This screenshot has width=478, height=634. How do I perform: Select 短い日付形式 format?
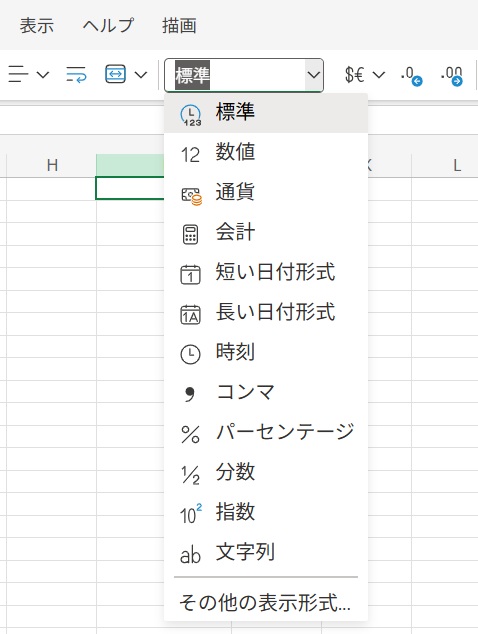266,273
